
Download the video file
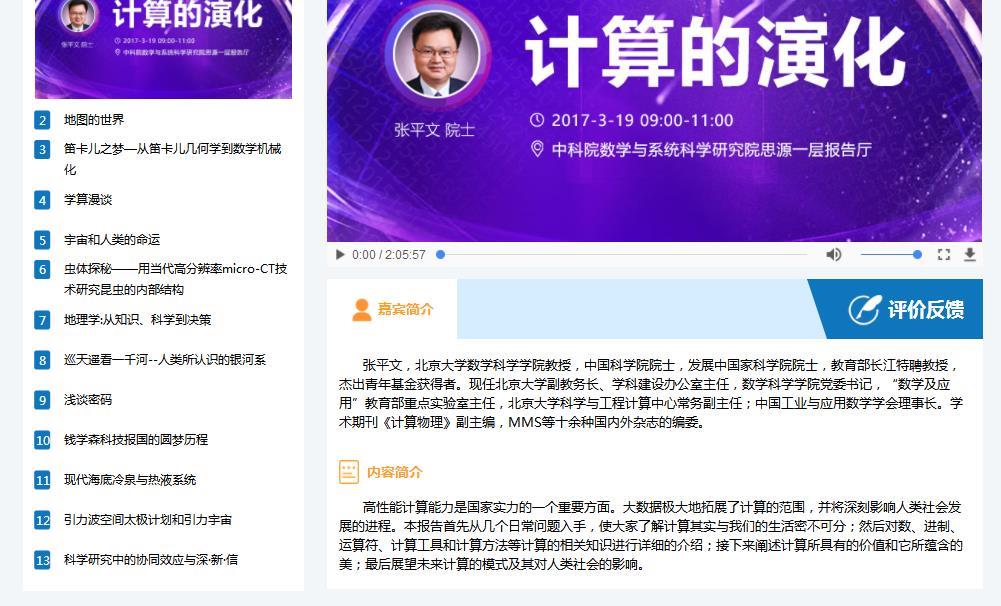tap(970, 255)
